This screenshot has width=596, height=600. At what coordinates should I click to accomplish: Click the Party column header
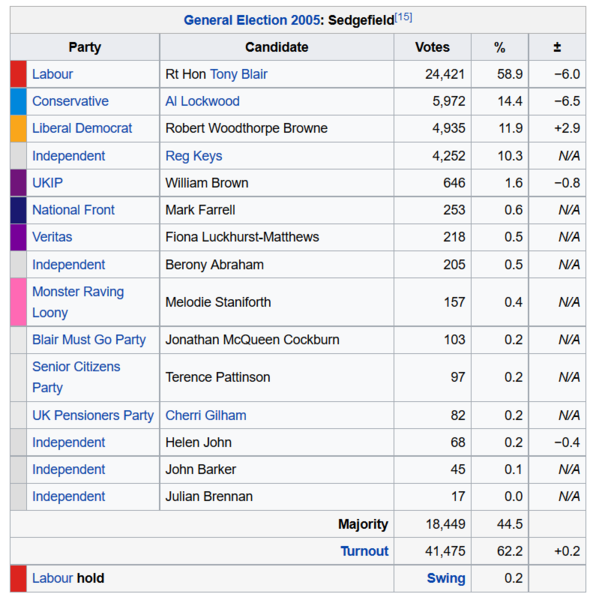85,47
